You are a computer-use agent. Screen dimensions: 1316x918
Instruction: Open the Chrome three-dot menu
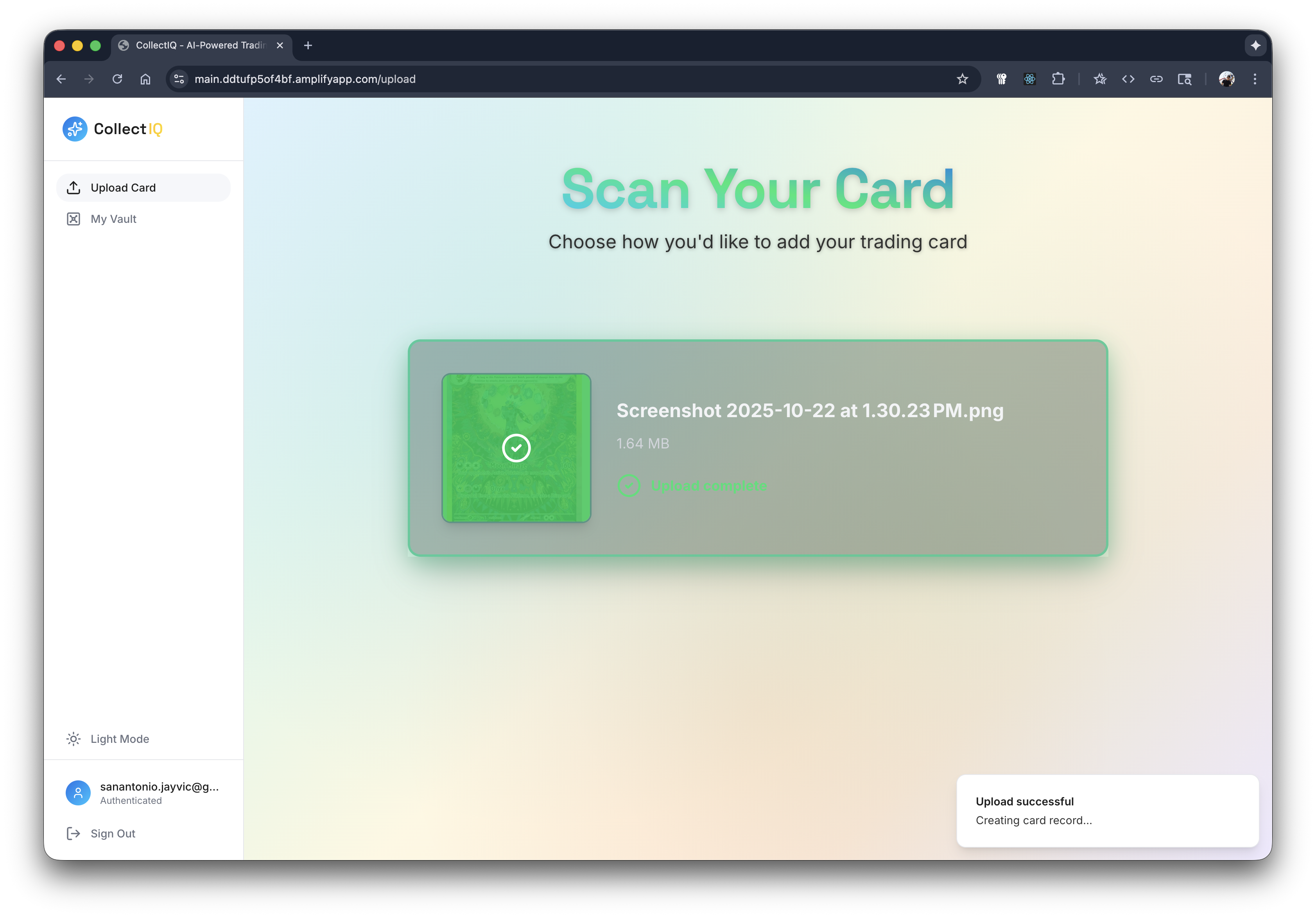1255,79
